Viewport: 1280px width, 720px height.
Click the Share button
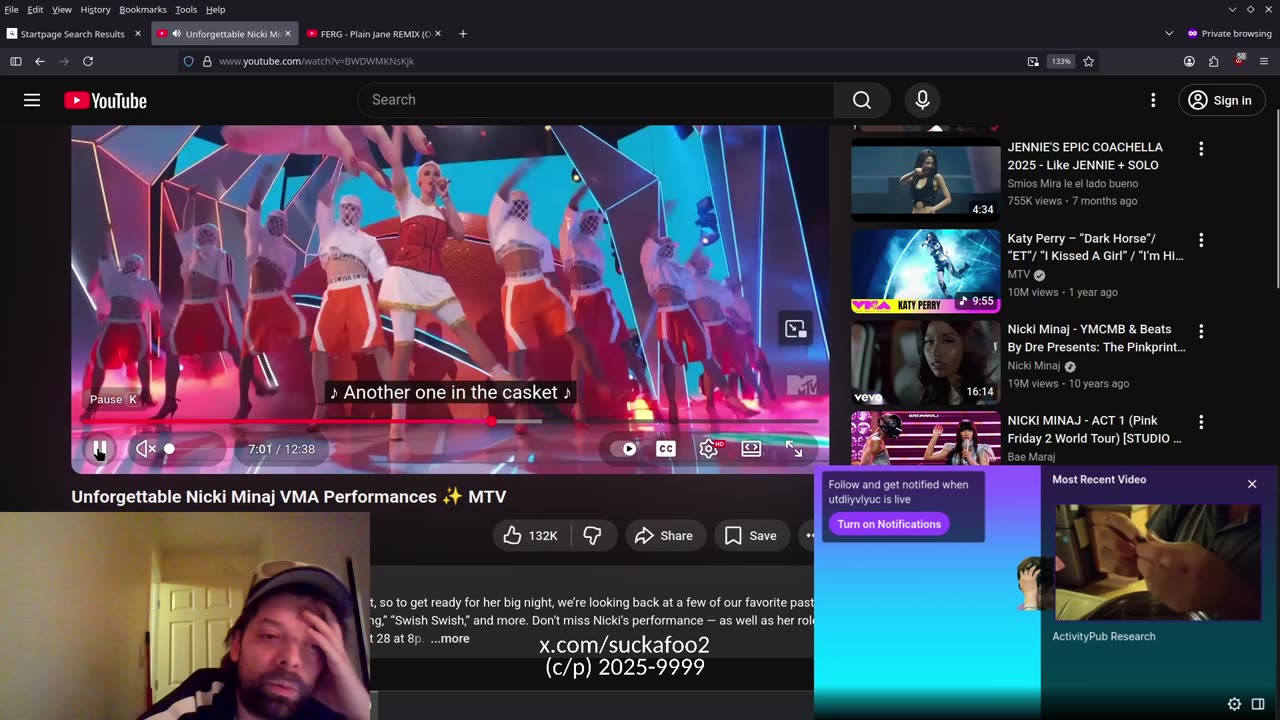[664, 536]
